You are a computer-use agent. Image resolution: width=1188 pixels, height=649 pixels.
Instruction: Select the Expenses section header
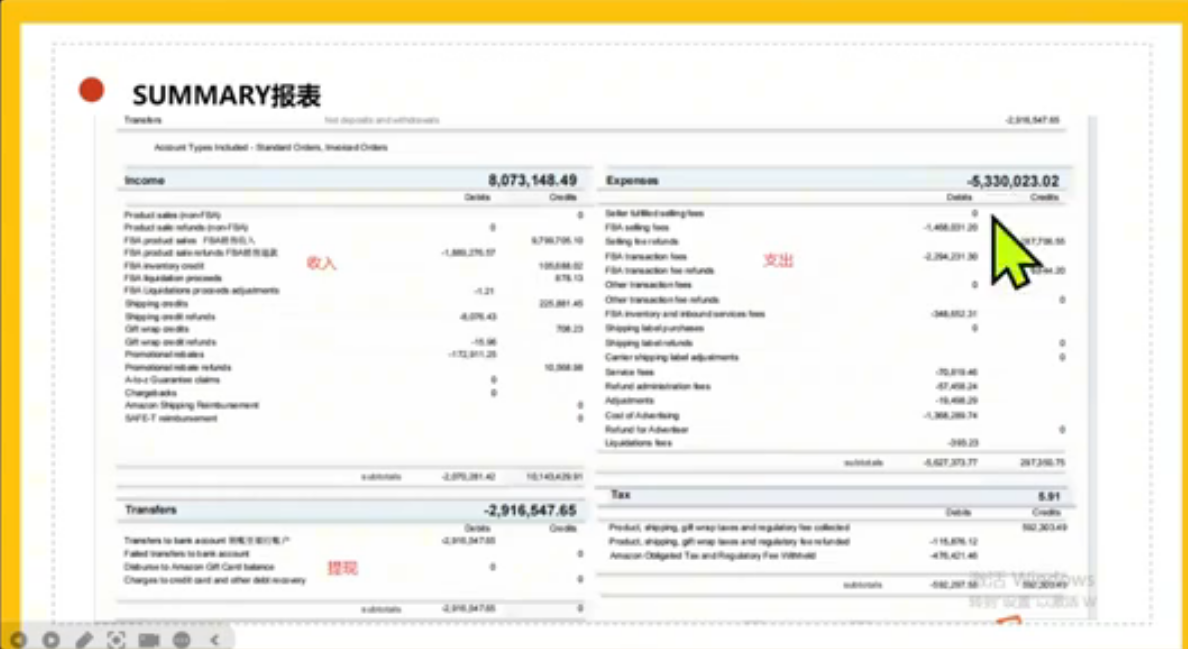[x=632, y=181]
